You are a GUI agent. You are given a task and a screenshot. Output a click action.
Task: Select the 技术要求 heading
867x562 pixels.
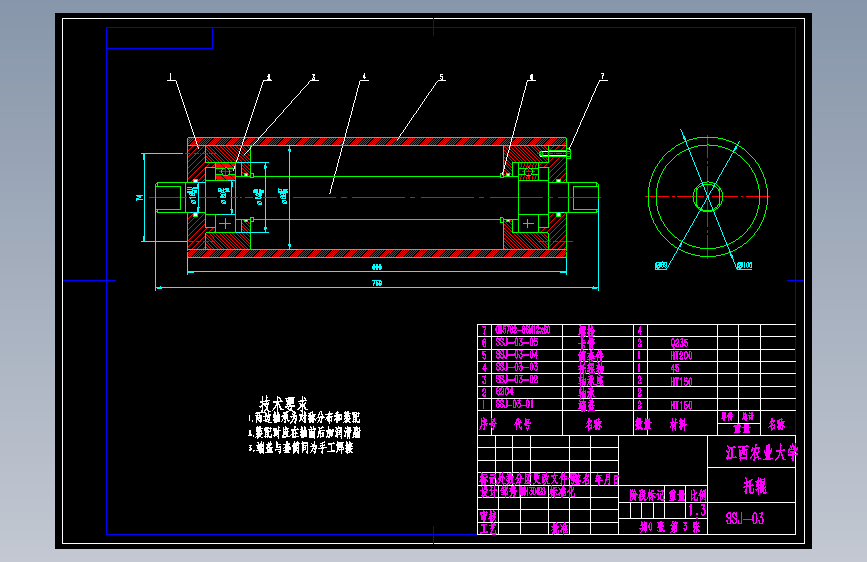tap(284, 403)
